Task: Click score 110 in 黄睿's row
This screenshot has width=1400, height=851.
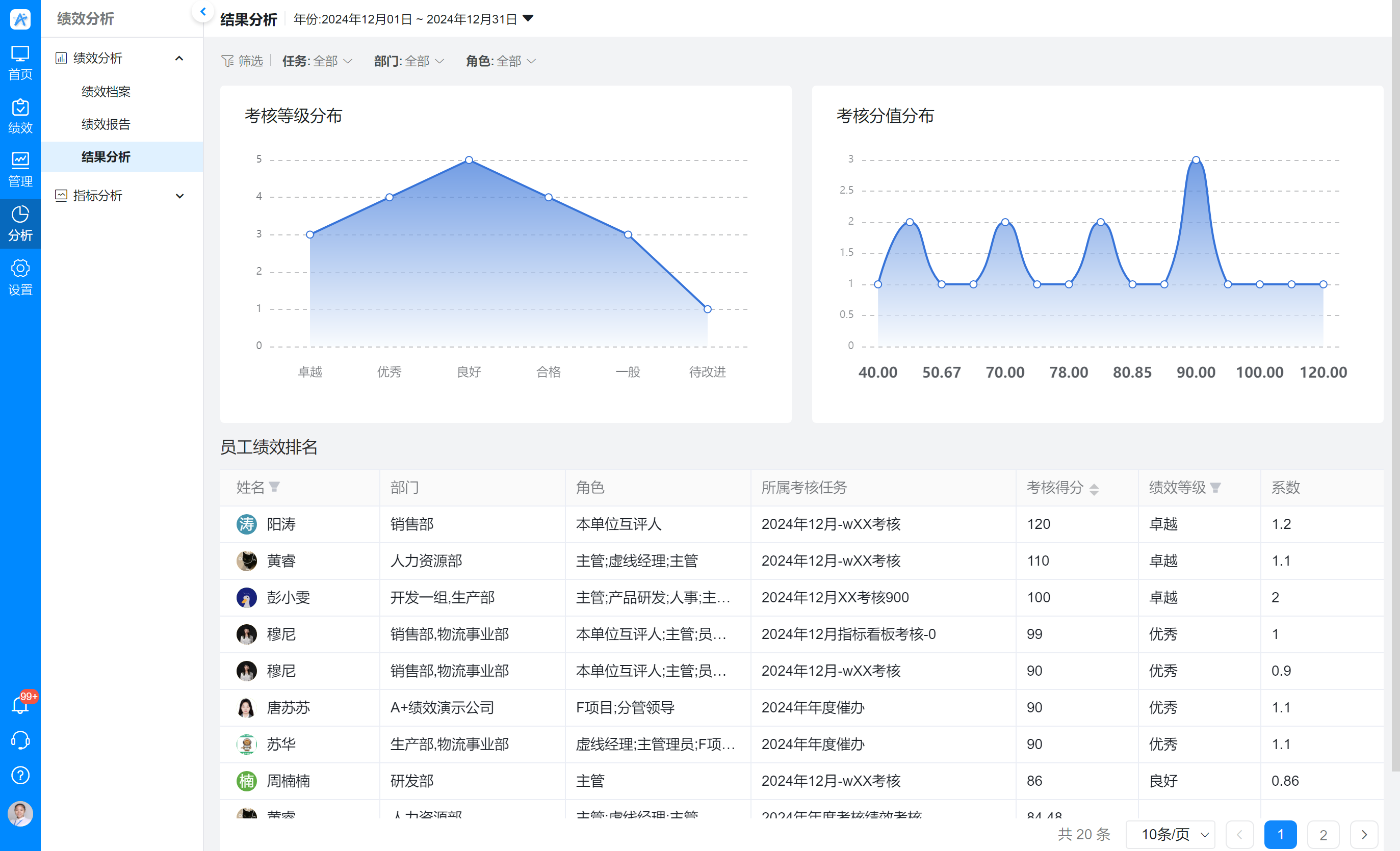Action: point(1038,561)
